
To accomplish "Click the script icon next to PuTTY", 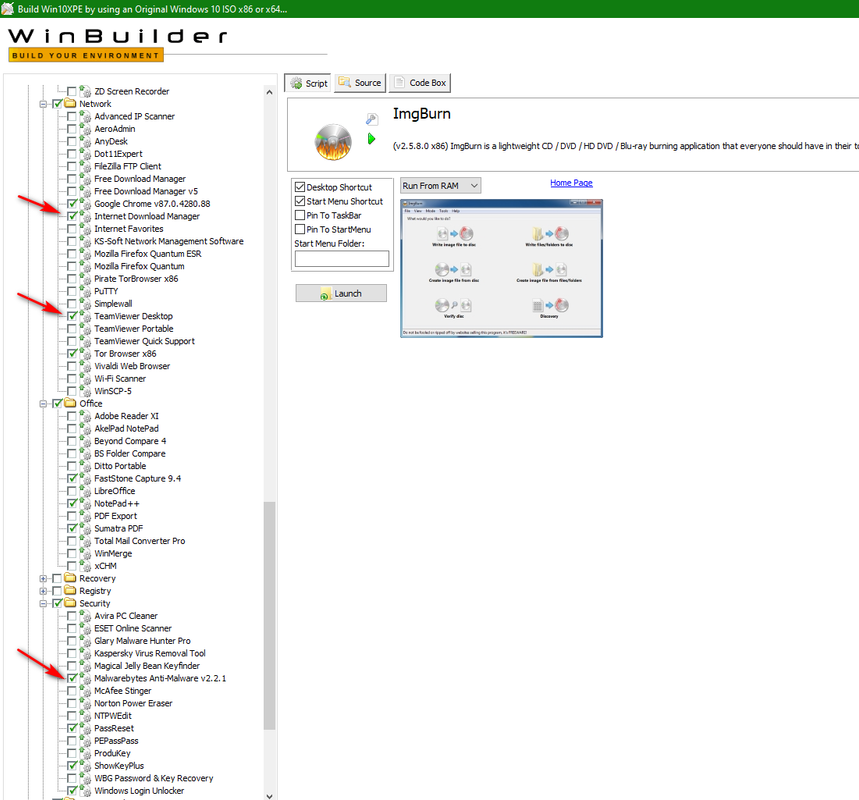I will (85, 291).
